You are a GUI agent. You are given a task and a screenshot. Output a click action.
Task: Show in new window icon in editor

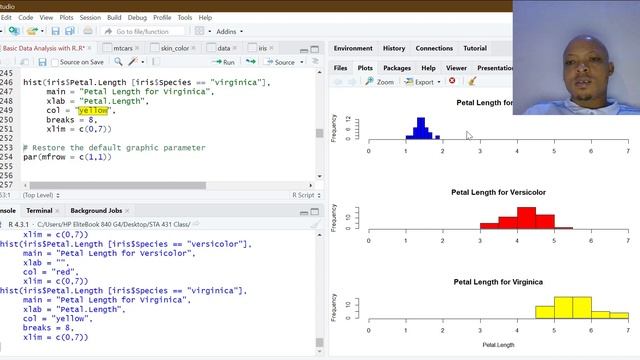[24, 62]
